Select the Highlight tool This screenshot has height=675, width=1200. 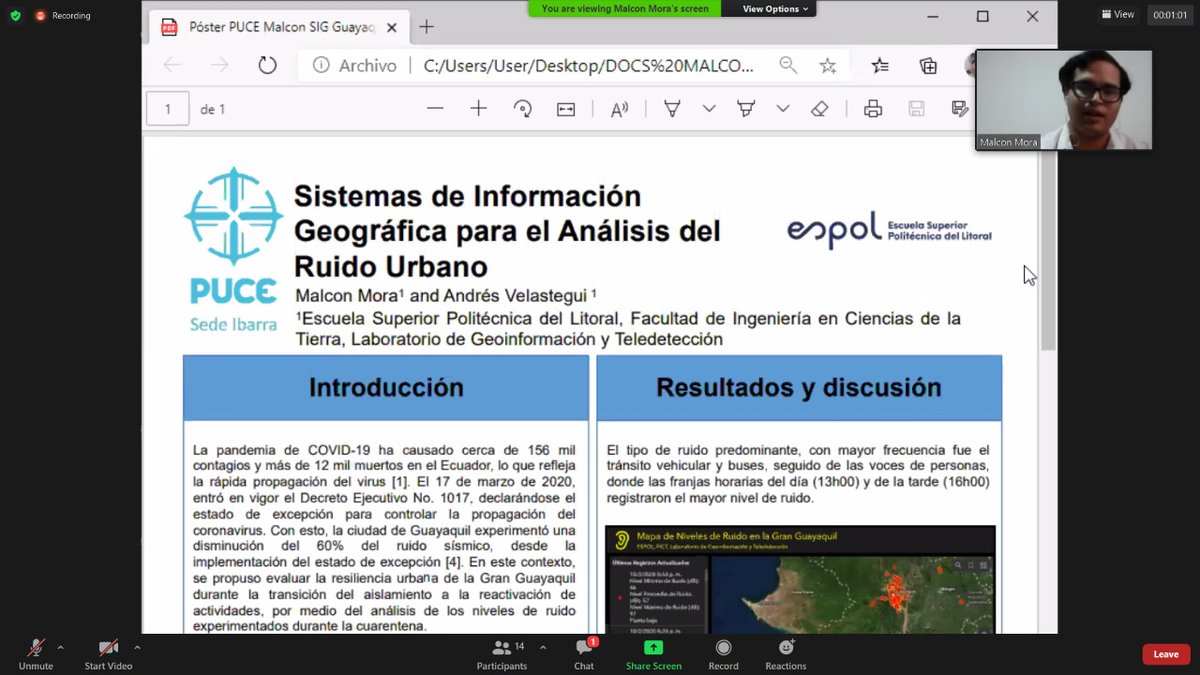point(746,109)
